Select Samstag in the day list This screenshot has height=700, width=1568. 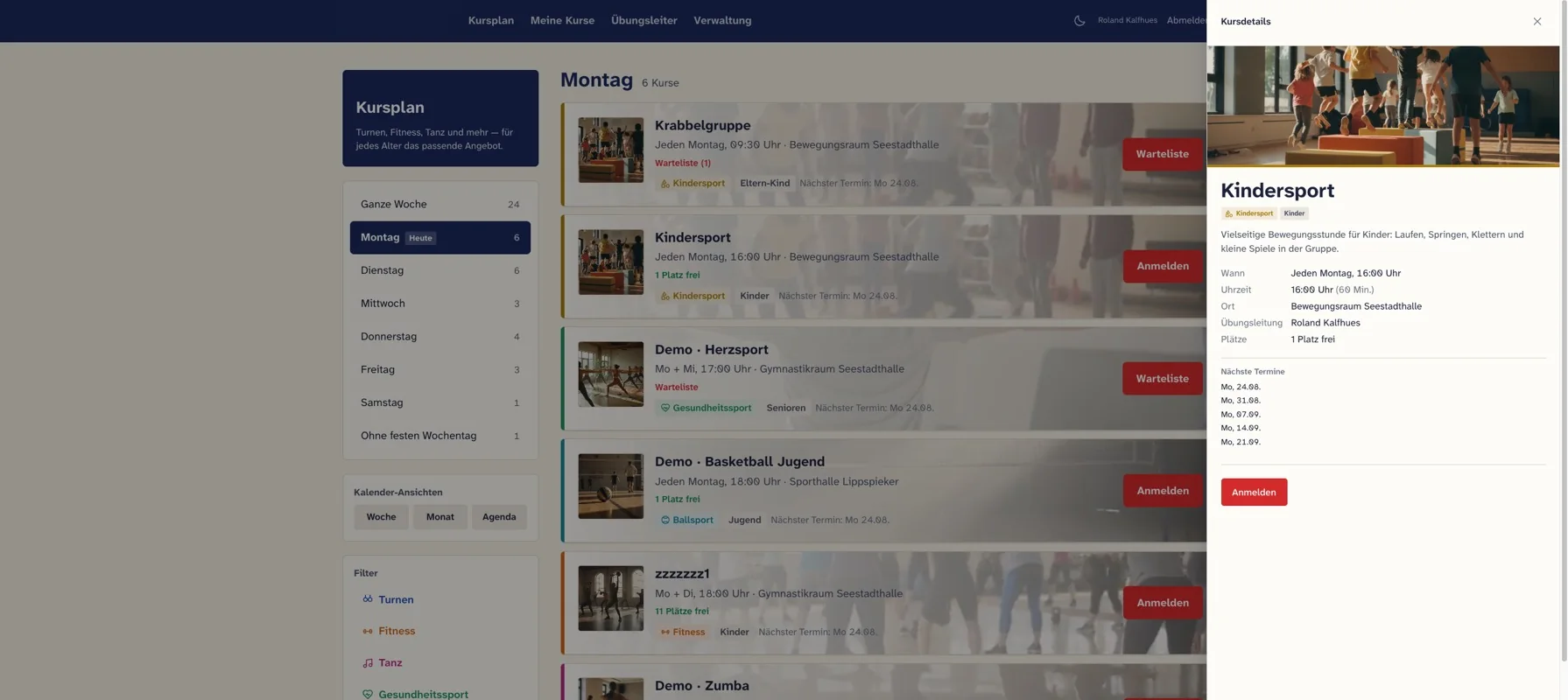pyautogui.click(x=440, y=402)
